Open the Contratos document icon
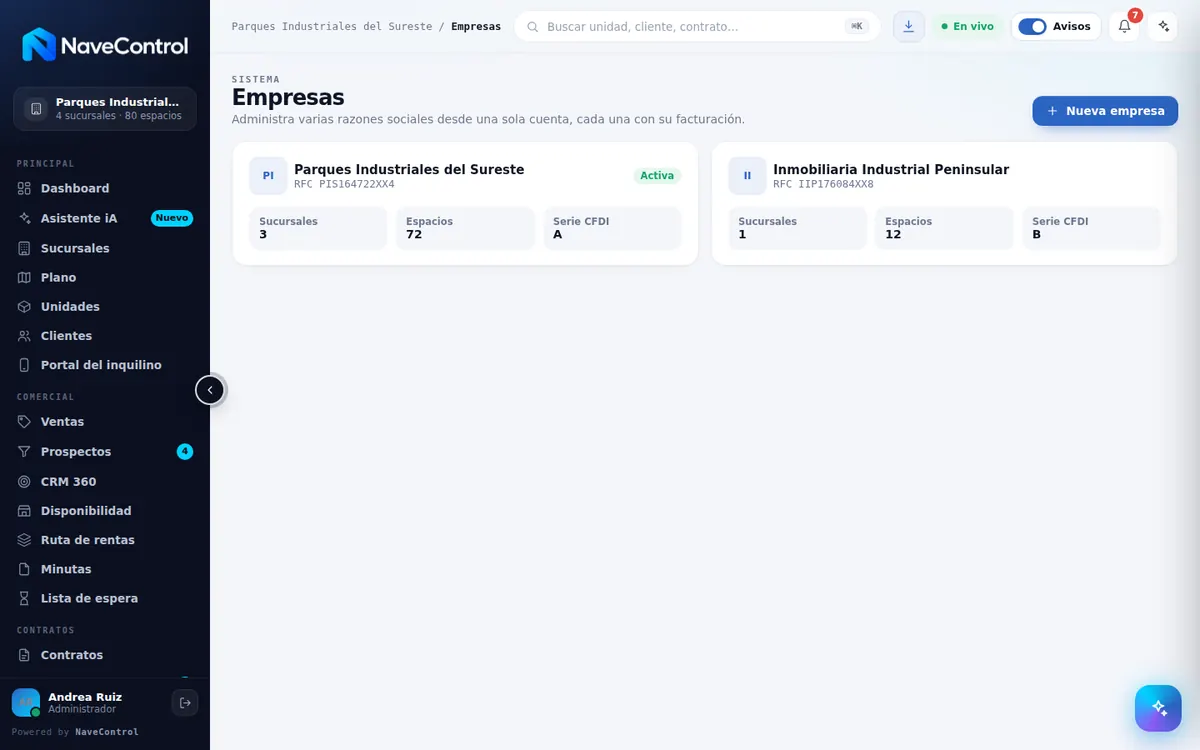The height and width of the screenshot is (750, 1200). click(x=25, y=655)
